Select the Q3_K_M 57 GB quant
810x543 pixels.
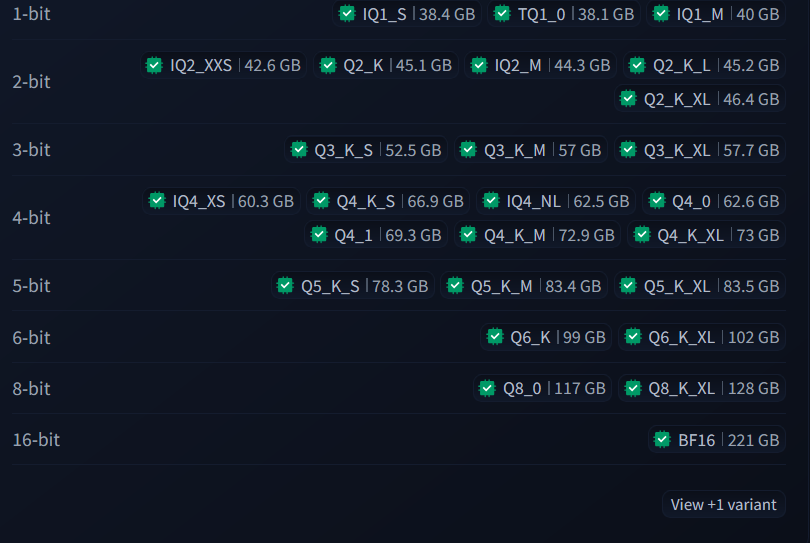click(531, 150)
